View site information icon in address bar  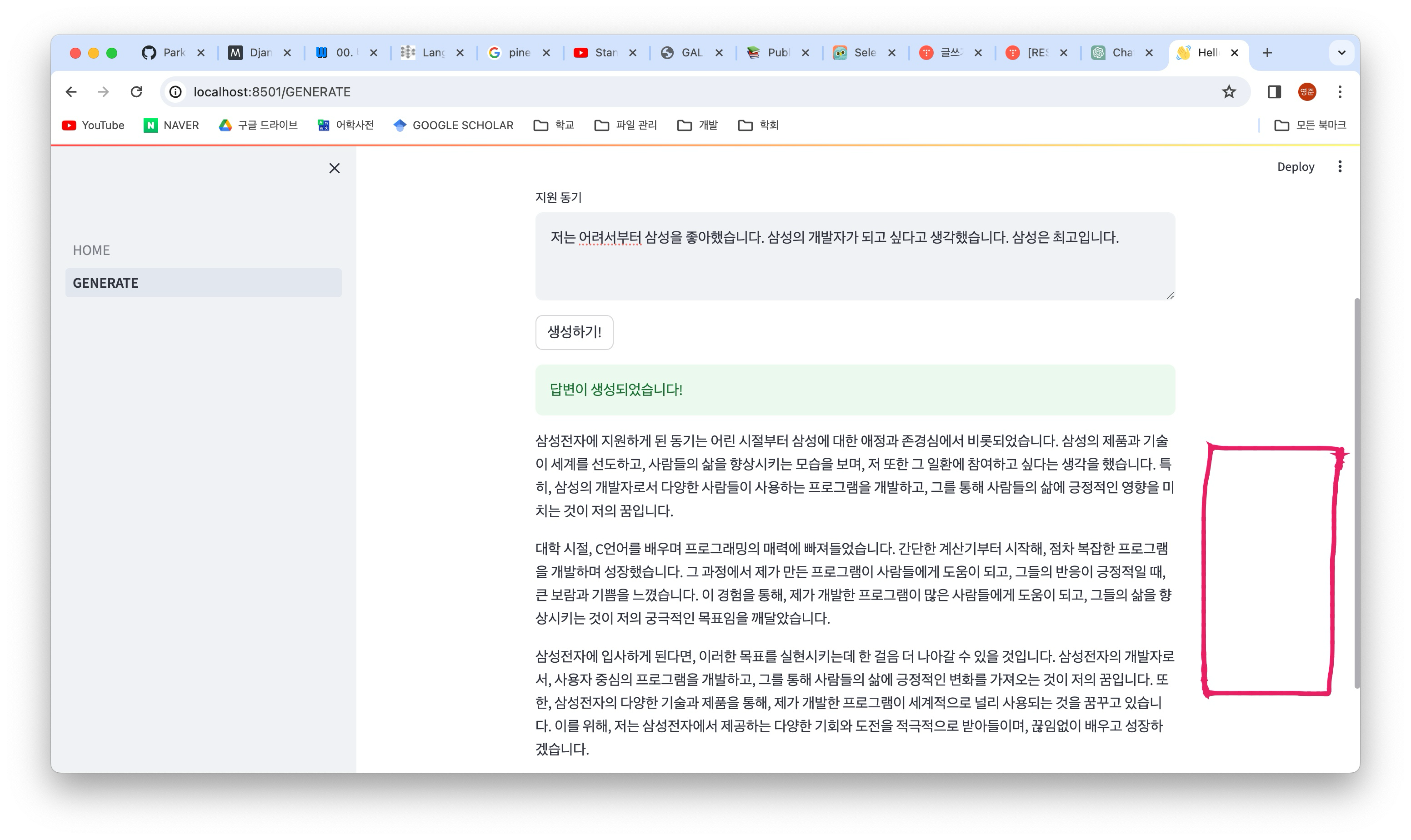(175, 92)
